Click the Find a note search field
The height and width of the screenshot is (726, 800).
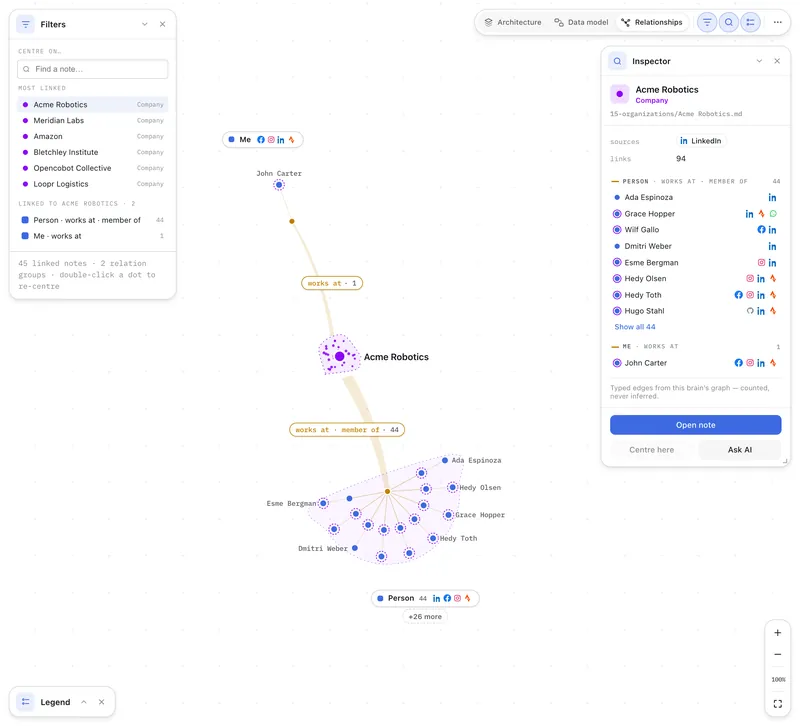click(x=92, y=69)
